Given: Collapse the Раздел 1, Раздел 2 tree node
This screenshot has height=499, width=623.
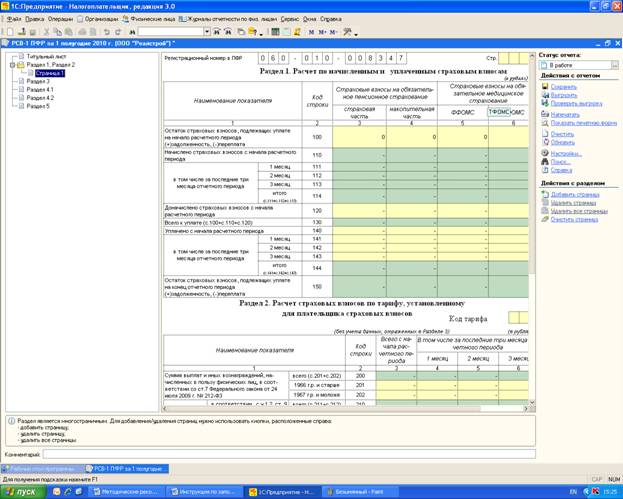Looking at the screenshot, I should tap(13, 65).
